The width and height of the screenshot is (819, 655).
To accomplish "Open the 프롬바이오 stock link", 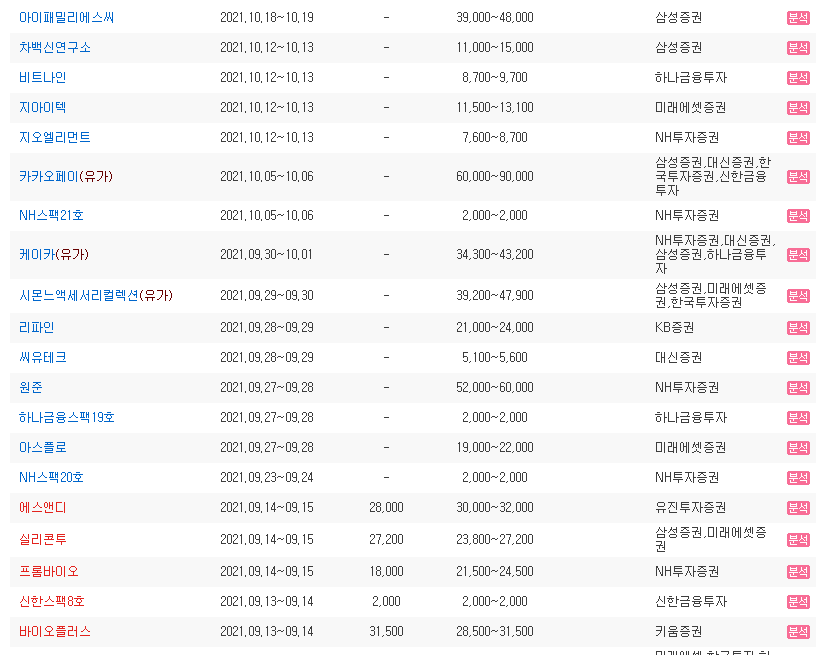I will click(x=49, y=571).
